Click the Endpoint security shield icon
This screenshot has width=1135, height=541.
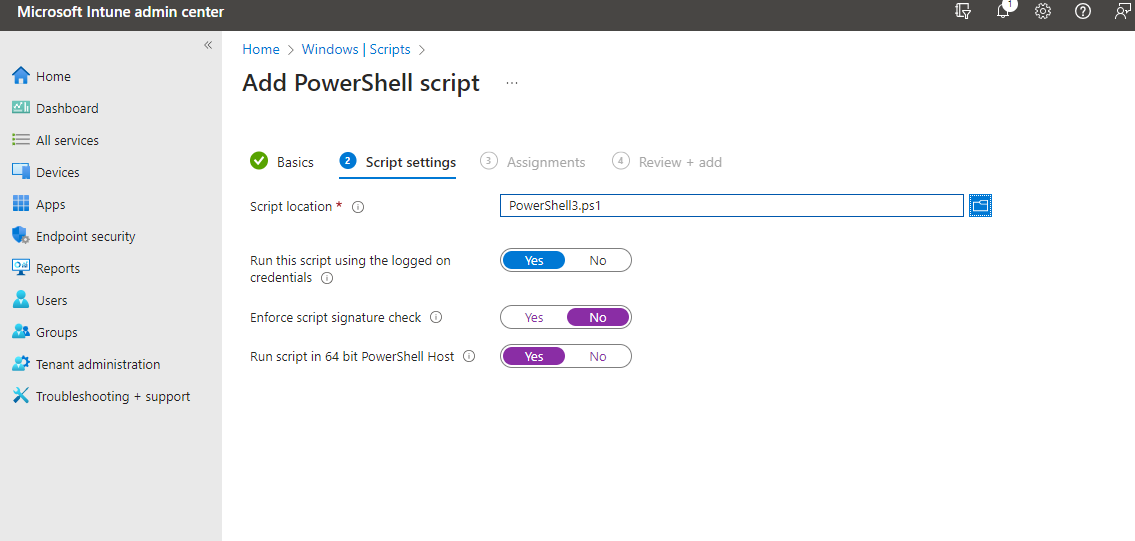coord(21,236)
